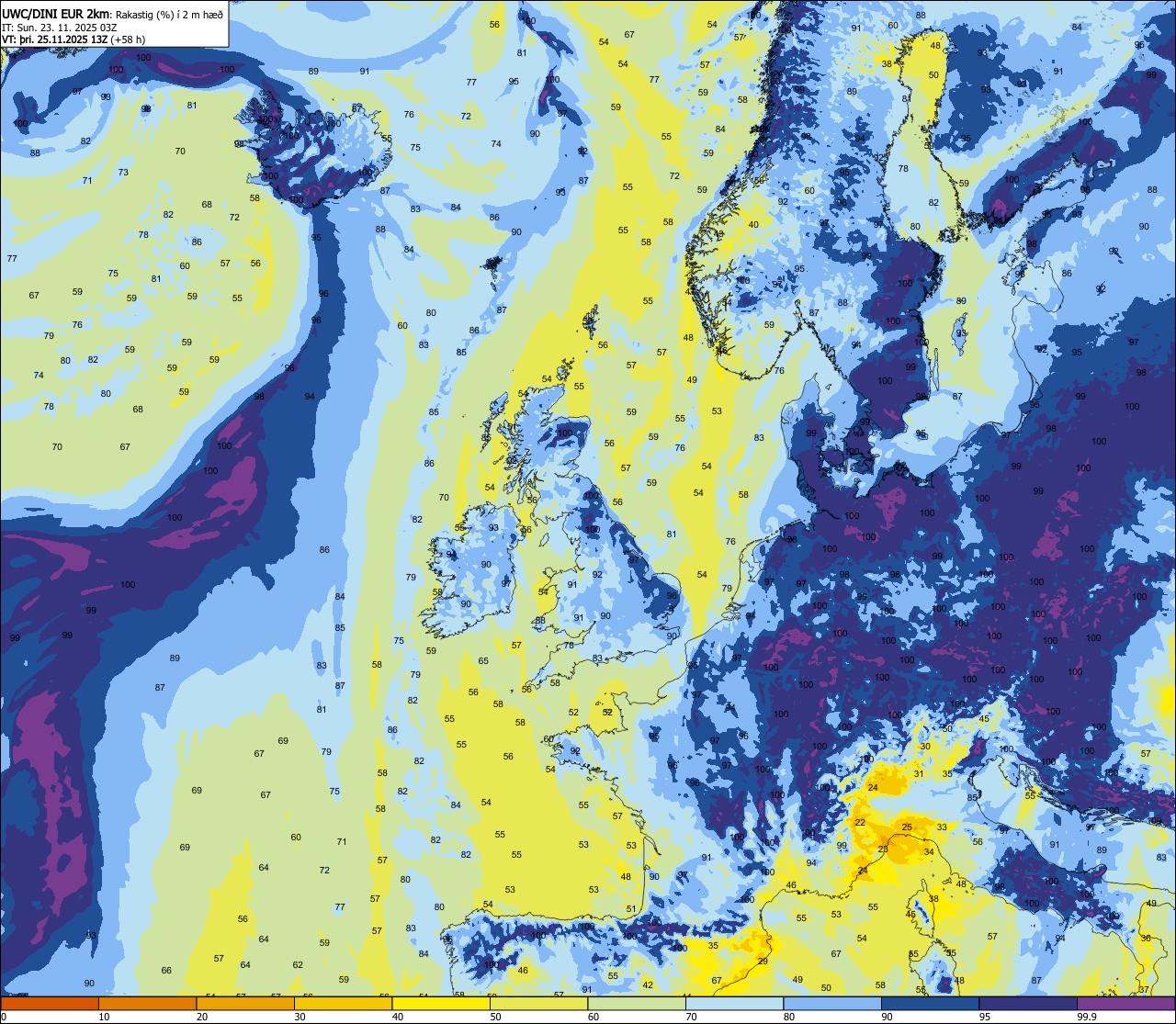Click the 30–40 % amber legend segment
This screenshot has width=1176, height=1024.
tap(343, 1003)
